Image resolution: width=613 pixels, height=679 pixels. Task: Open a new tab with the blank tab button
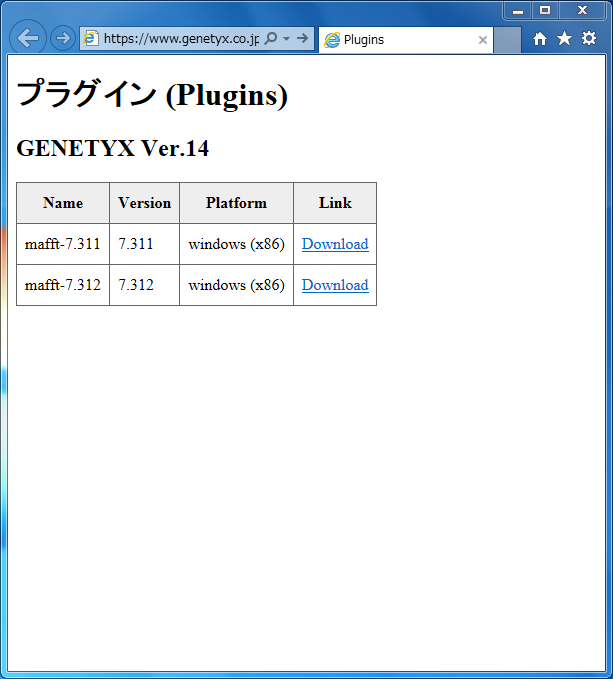(507, 40)
